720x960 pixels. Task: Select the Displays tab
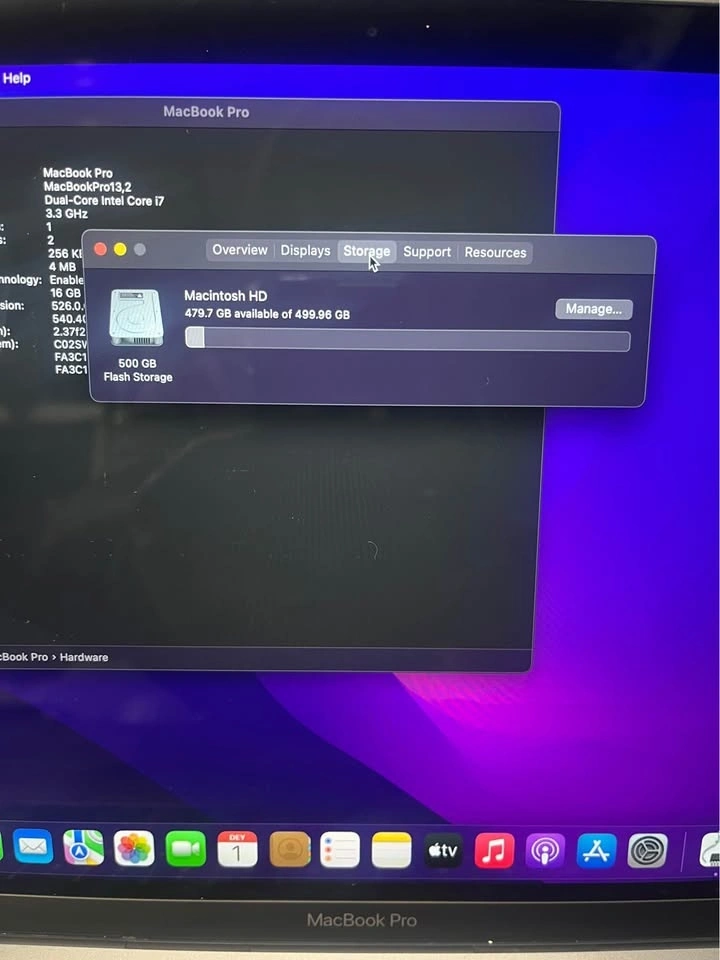click(305, 251)
